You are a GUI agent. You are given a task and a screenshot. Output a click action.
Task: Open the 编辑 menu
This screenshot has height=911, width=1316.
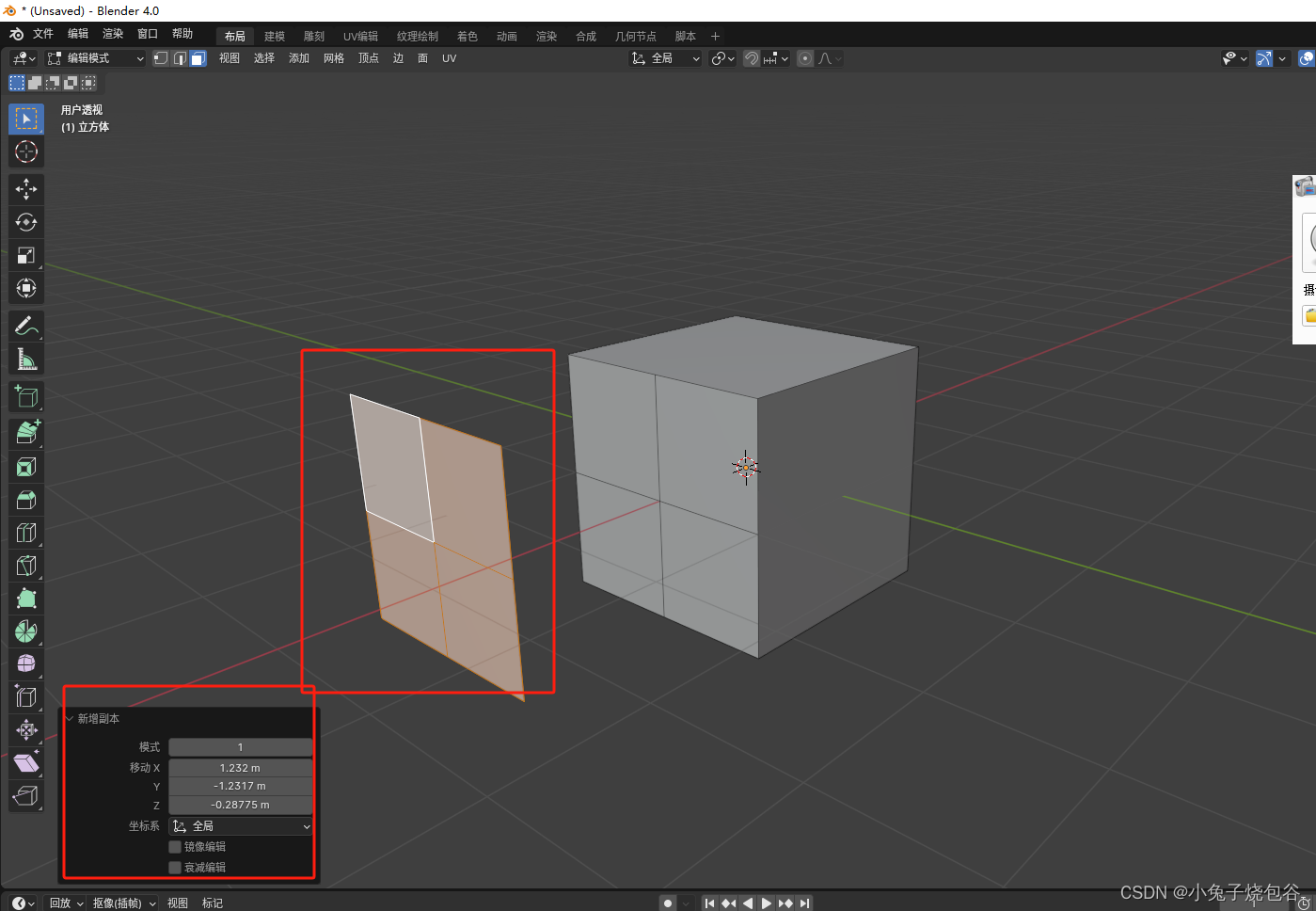pos(78,34)
